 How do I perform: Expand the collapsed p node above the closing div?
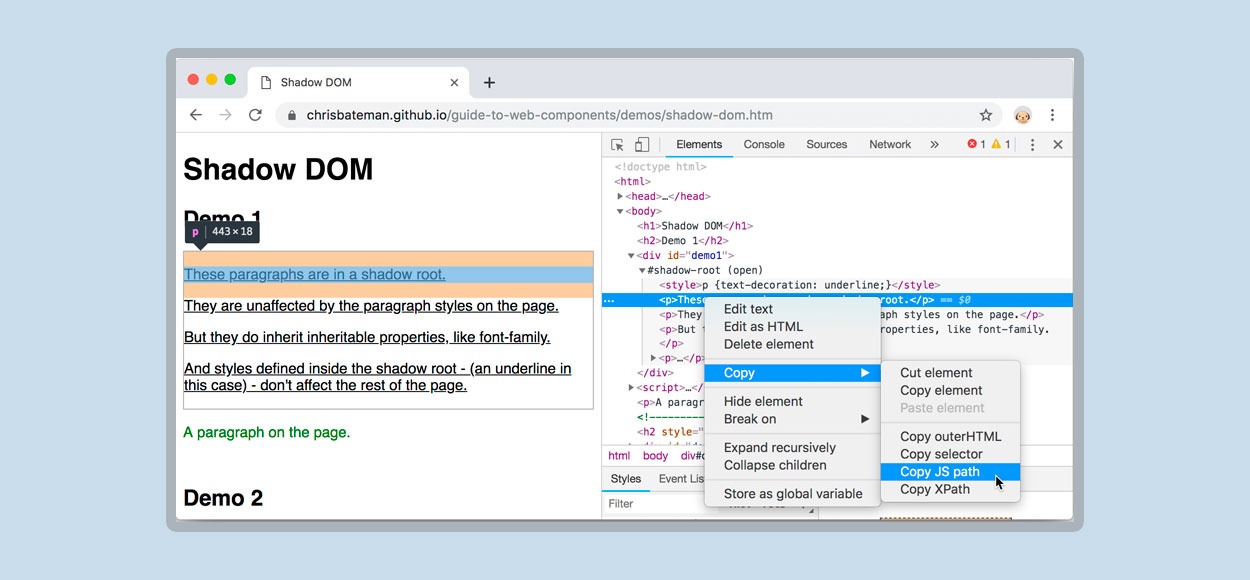[654, 358]
